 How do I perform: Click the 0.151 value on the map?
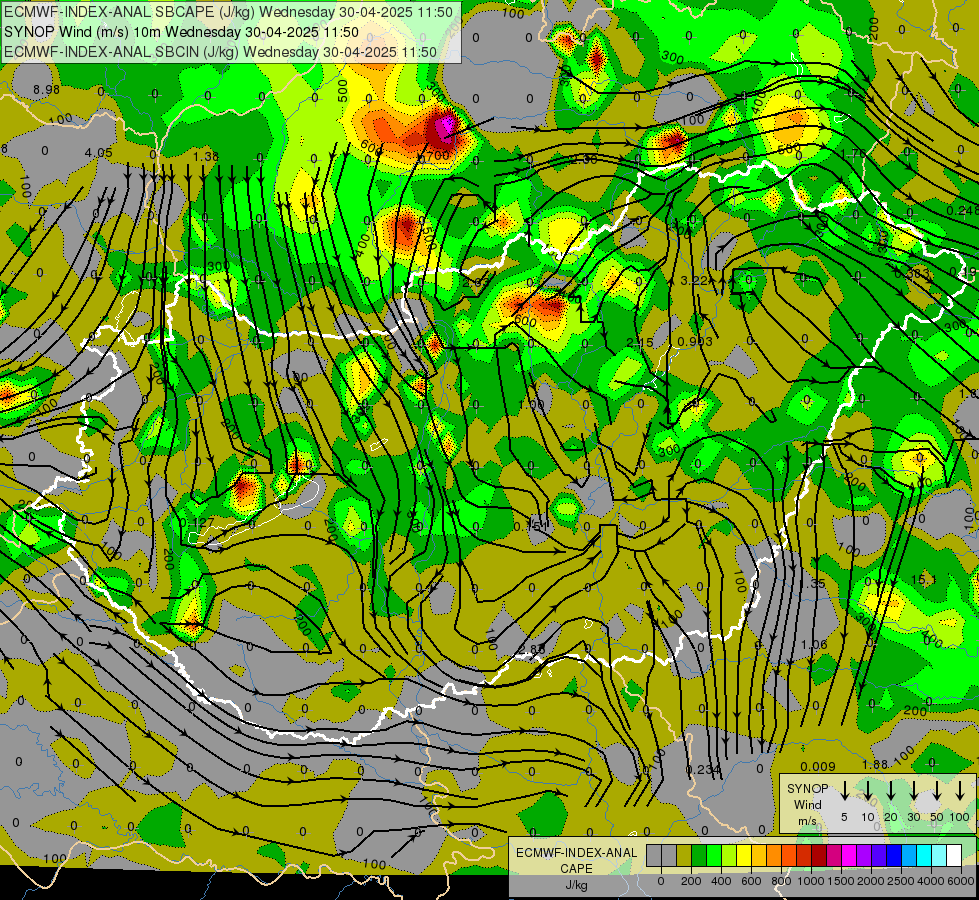pos(531,526)
